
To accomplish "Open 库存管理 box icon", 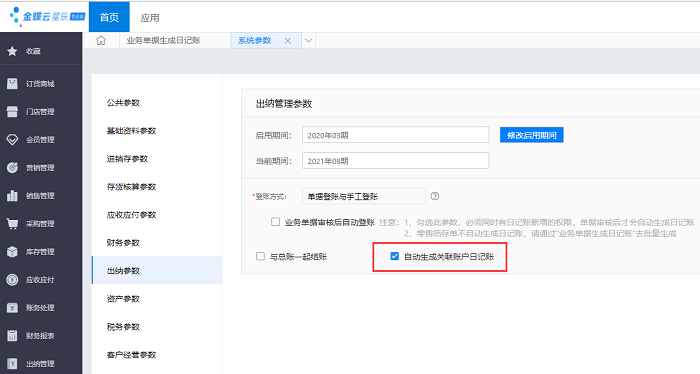I will (12, 252).
